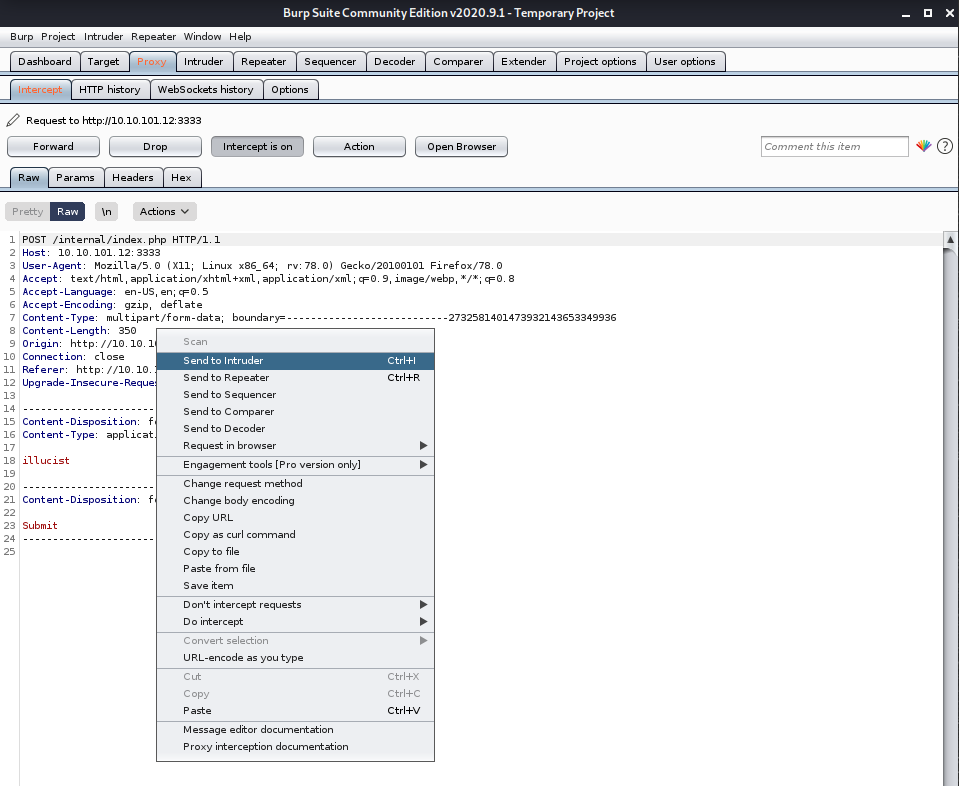The height and width of the screenshot is (786, 959).
Task: Click the help question mark icon
Action: (945, 146)
